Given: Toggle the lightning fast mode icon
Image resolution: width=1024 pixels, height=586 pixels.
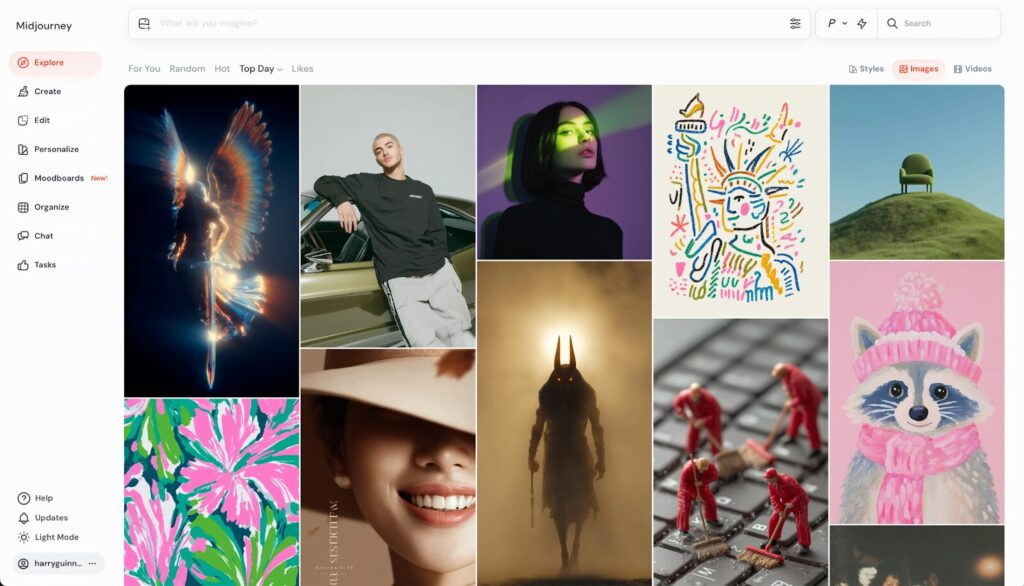Looking at the screenshot, I should pyautogui.click(x=862, y=24).
